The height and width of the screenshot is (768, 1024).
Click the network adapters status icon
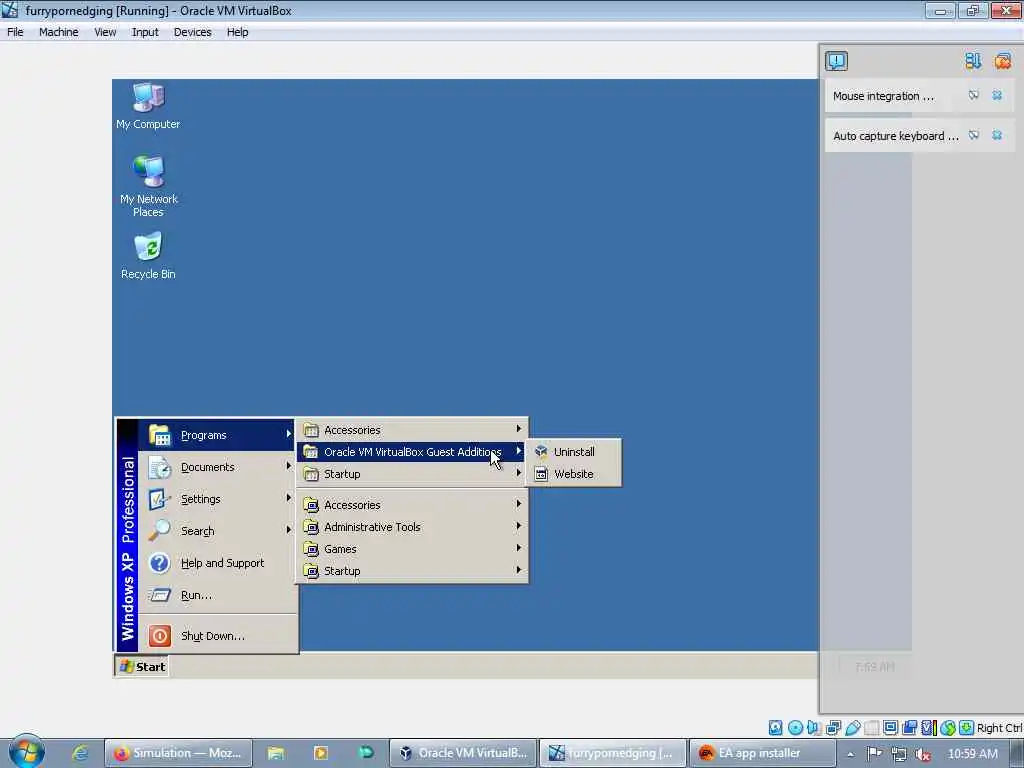click(833, 728)
